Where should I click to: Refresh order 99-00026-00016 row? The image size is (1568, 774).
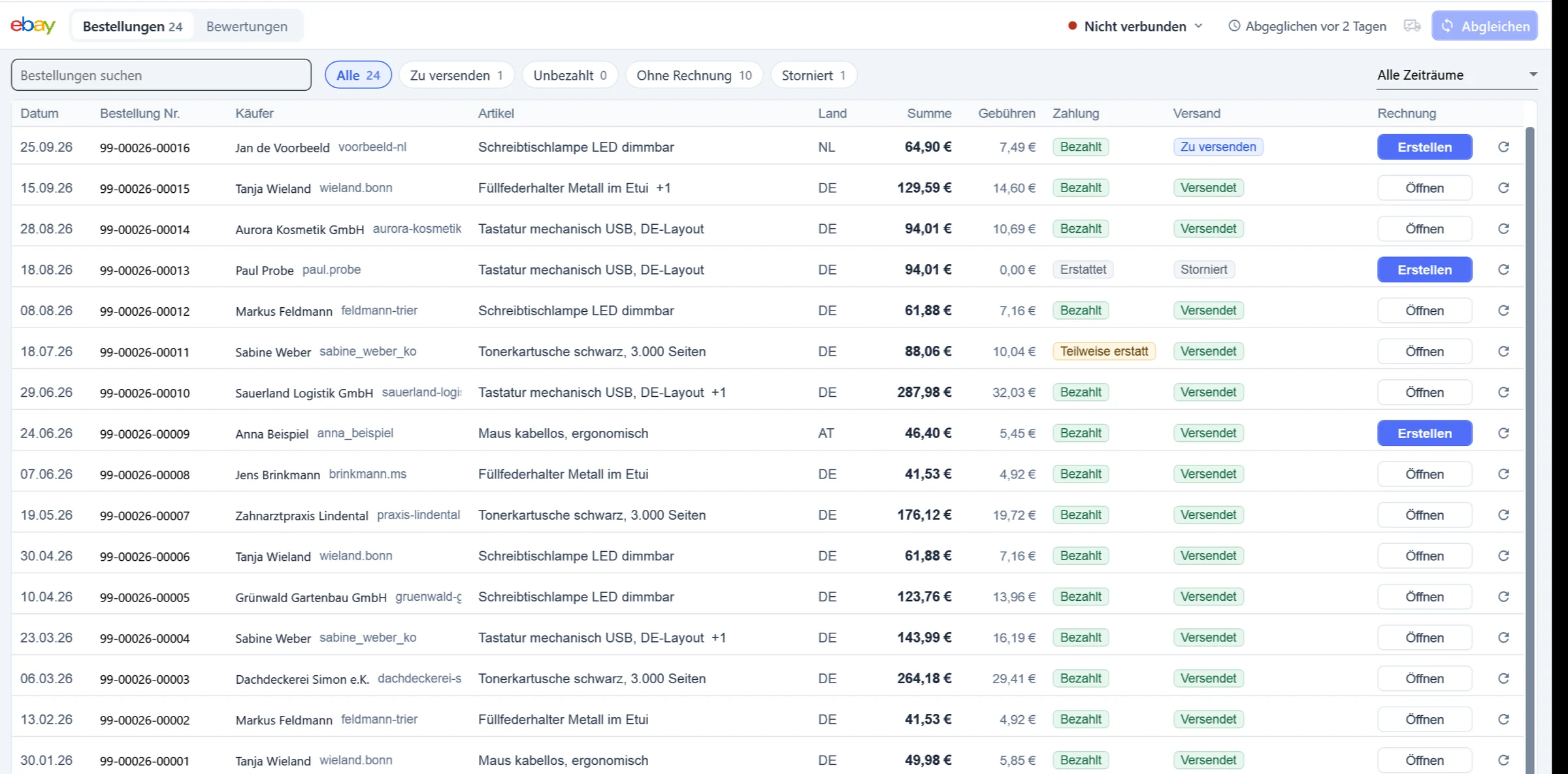click(1503, 147)
